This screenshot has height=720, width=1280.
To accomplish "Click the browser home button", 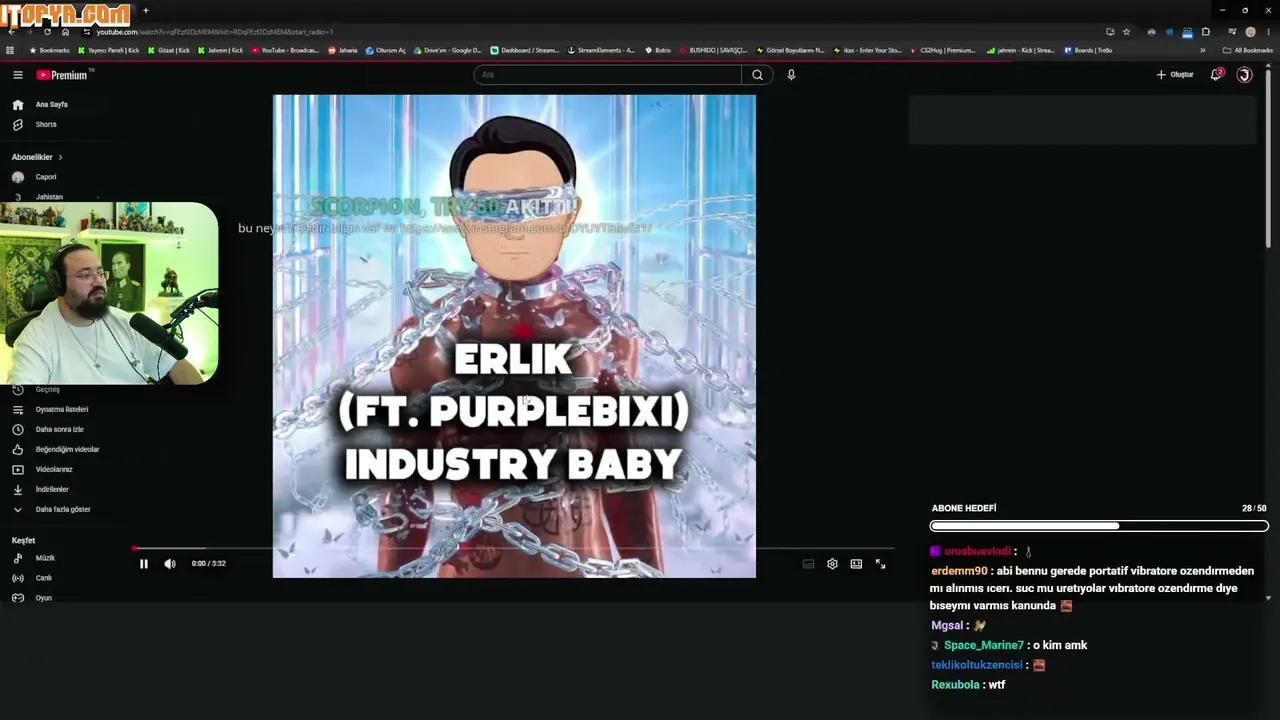I will pyautogui.click(x=65, y=32).
